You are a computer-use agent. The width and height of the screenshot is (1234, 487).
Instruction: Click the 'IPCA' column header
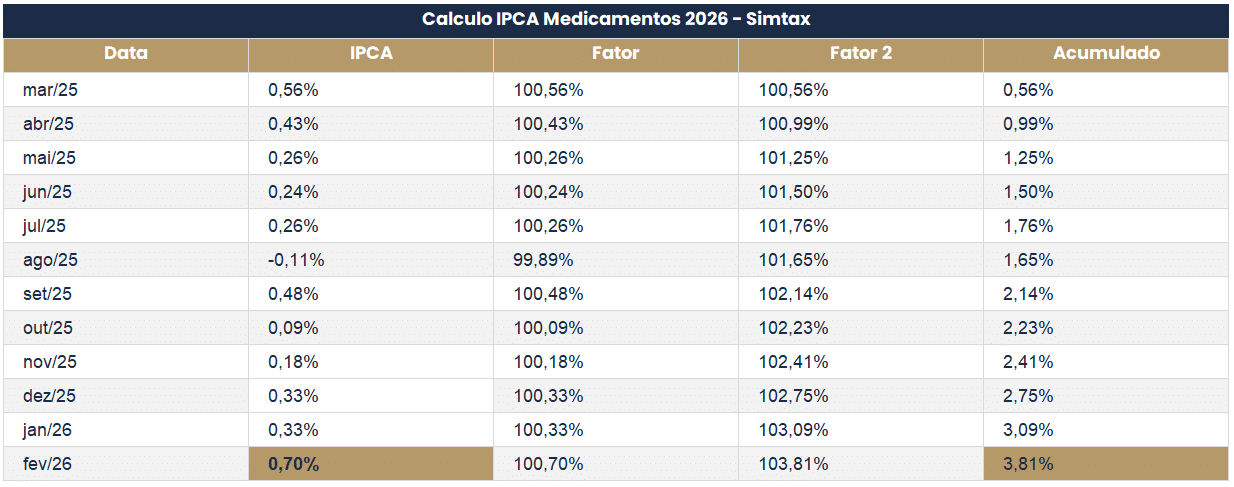coord(371,54)
